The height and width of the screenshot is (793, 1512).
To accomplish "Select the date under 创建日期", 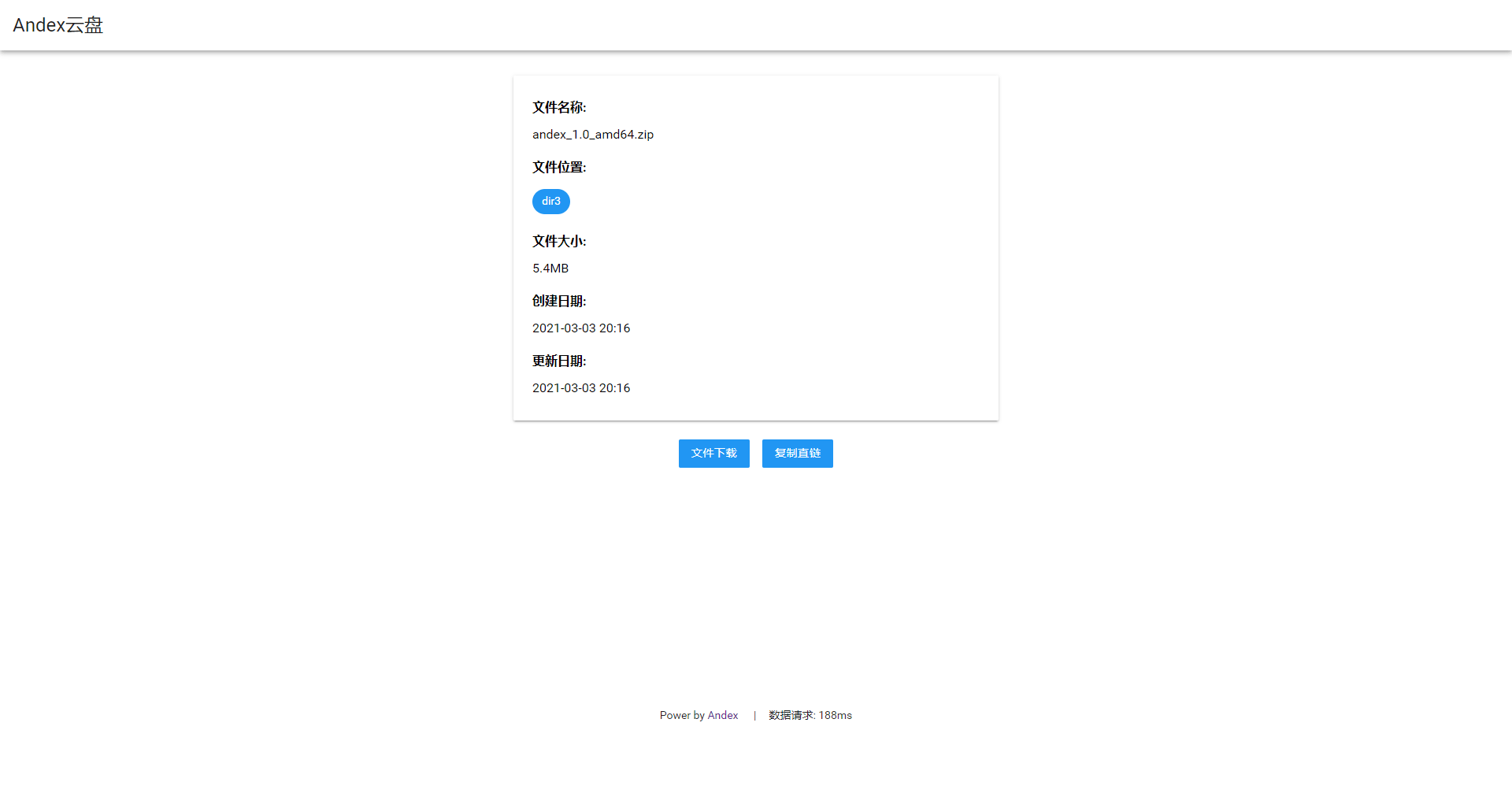I will (x=581, y=328).
